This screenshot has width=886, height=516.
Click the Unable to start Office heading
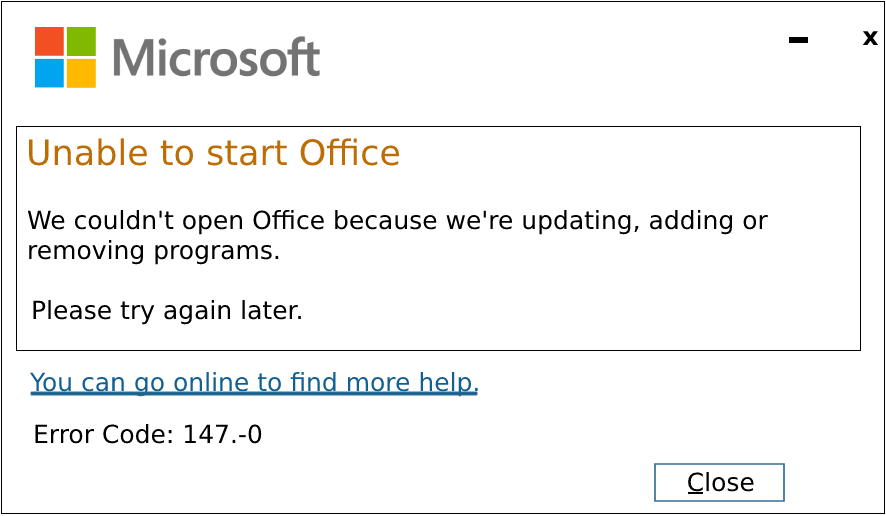tap(214, 153)
